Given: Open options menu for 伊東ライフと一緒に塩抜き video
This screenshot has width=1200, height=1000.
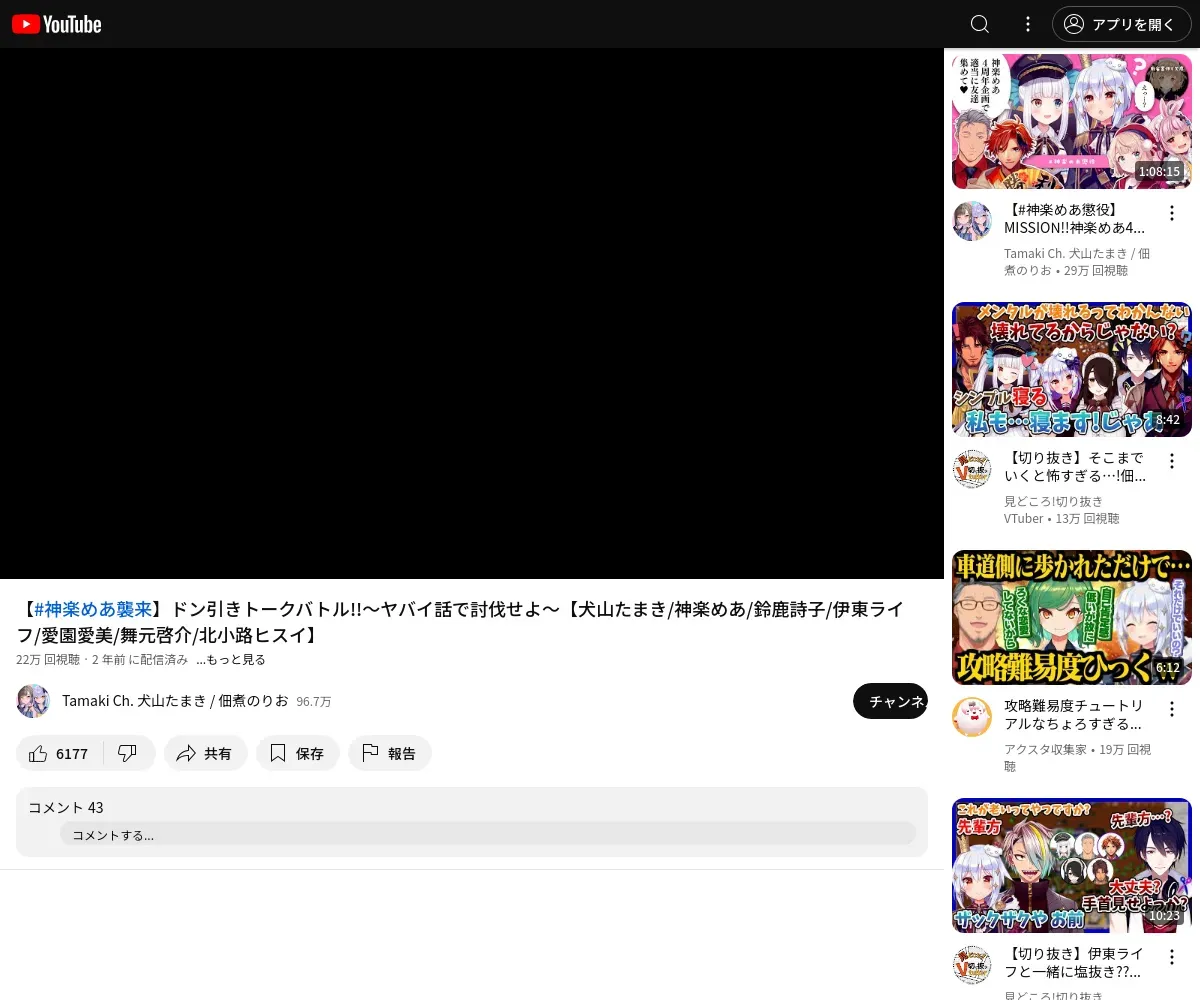Looking at the screenshot, I should [1172, 957].
